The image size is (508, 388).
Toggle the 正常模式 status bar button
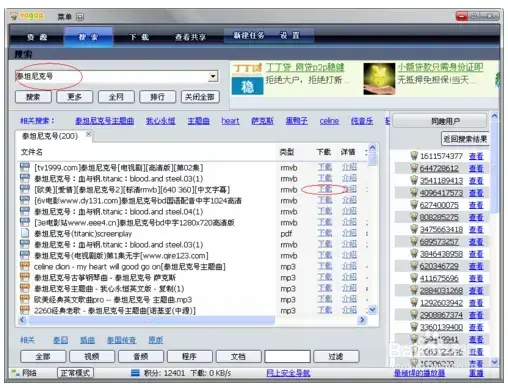75,373
